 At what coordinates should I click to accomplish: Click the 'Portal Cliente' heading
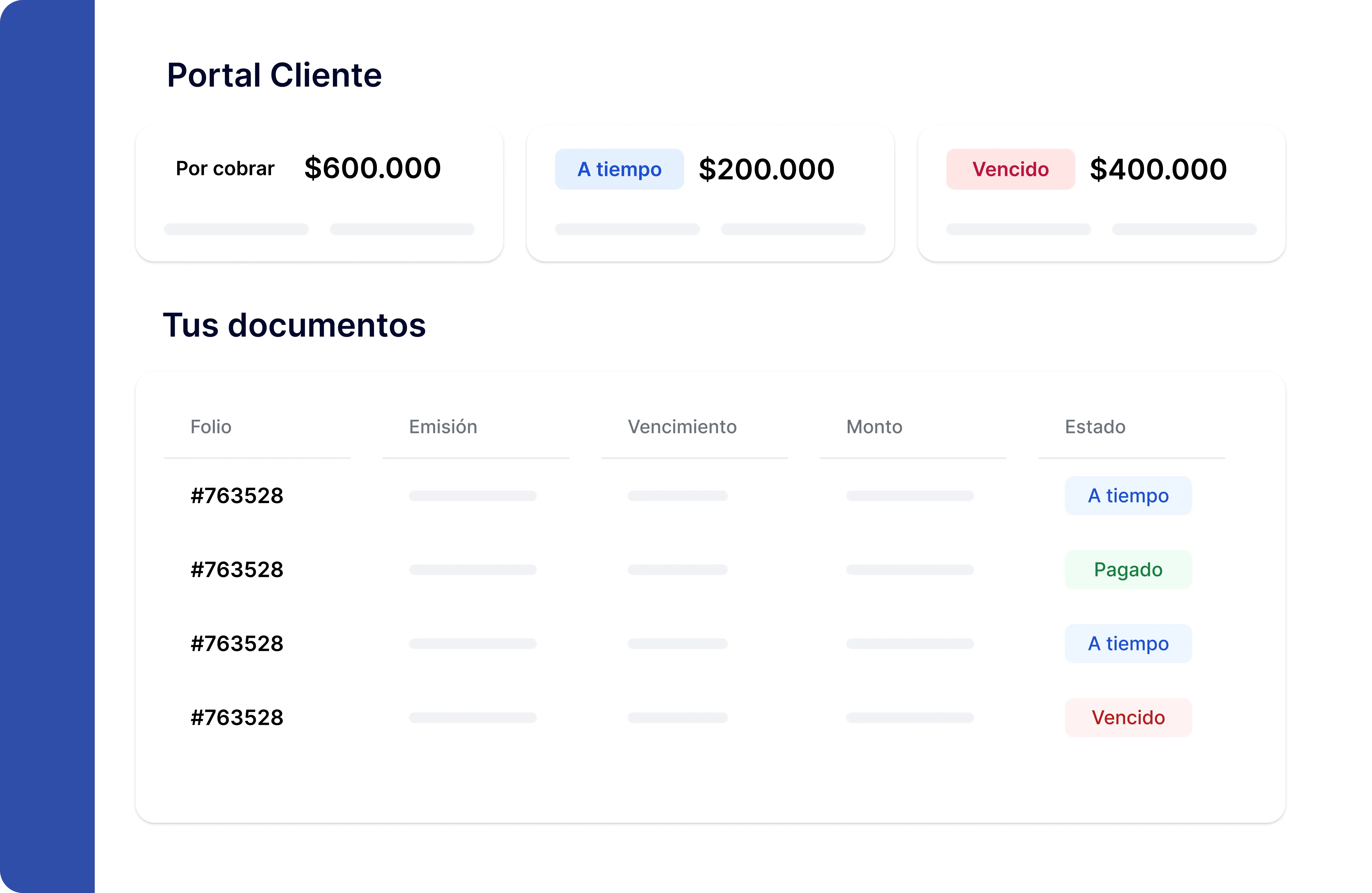(274, 75)
